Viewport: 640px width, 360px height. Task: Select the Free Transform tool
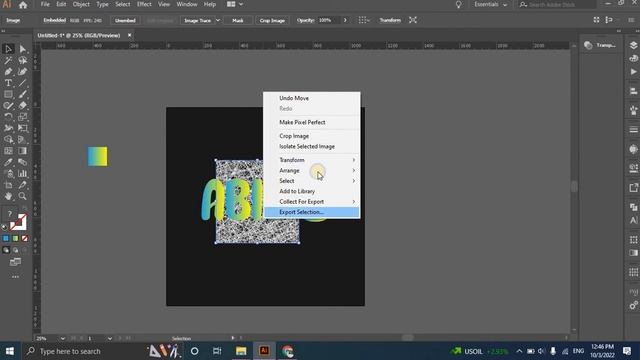click(23, 128)
